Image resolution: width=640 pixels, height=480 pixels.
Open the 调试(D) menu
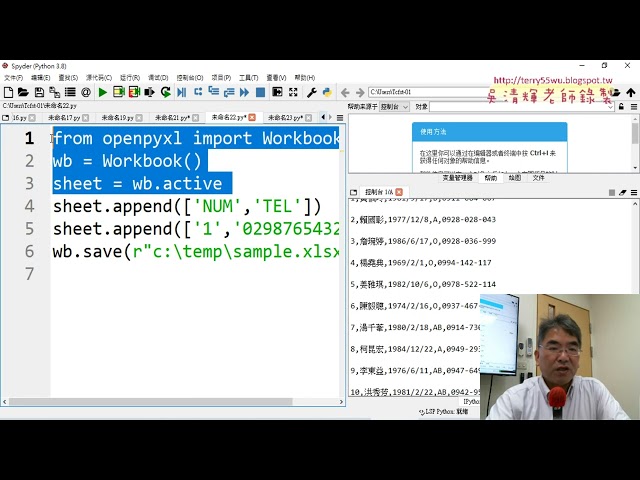pos(158,78)
